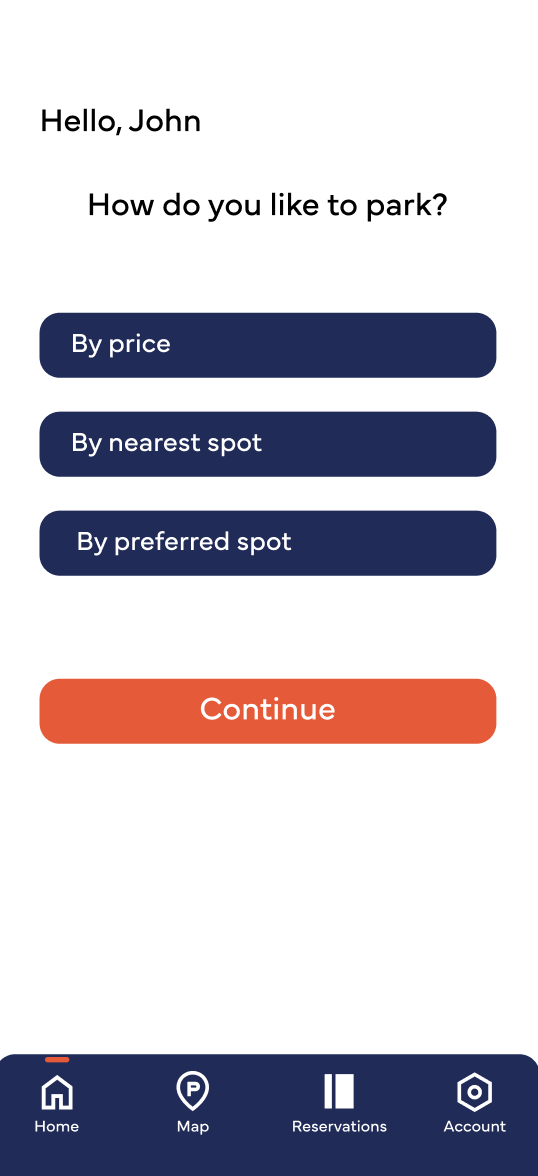Select the 'By price' option
The image size is (538, 1176).
coord(268,345)
